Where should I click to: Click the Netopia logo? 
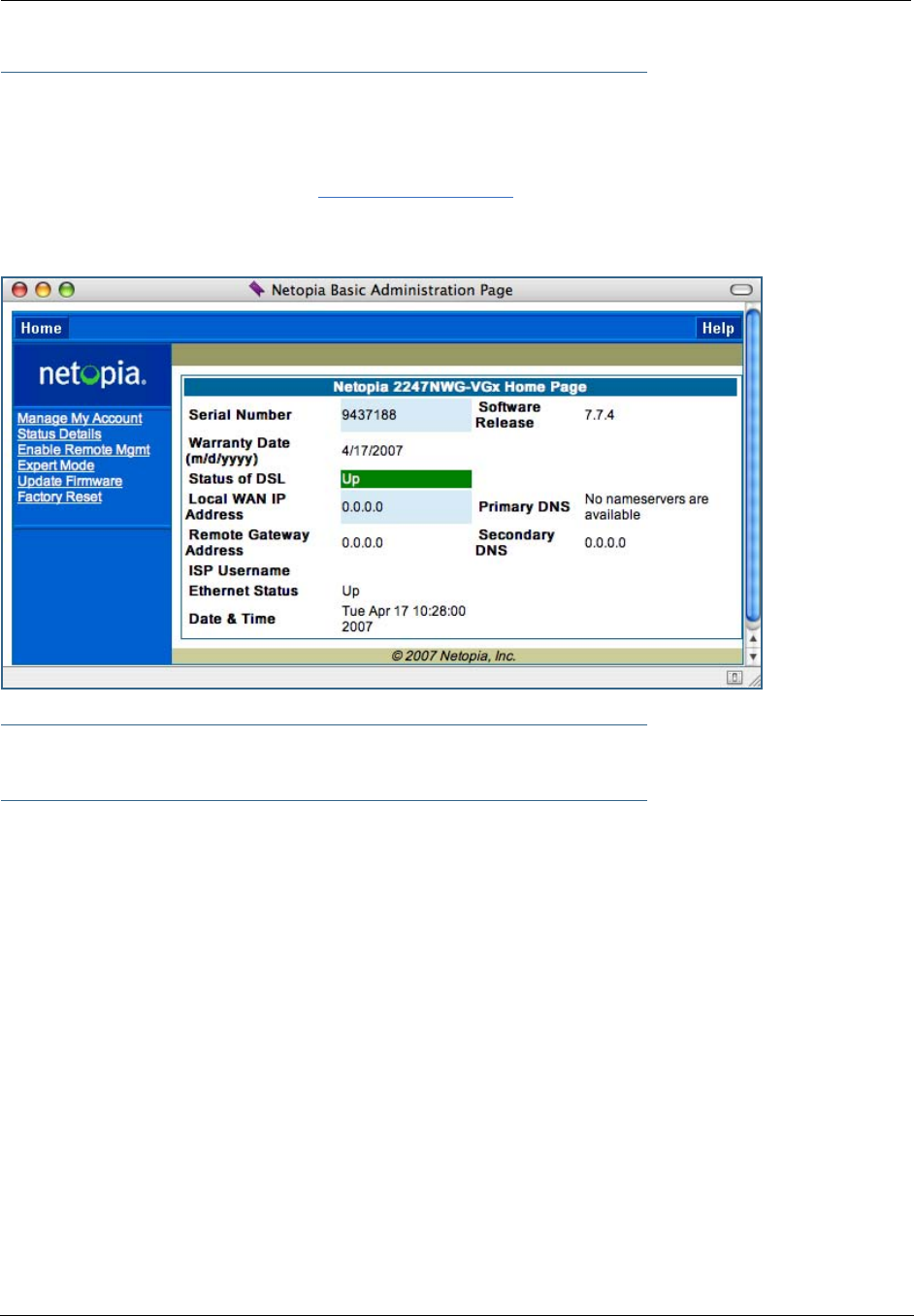(x=92, y=373)
